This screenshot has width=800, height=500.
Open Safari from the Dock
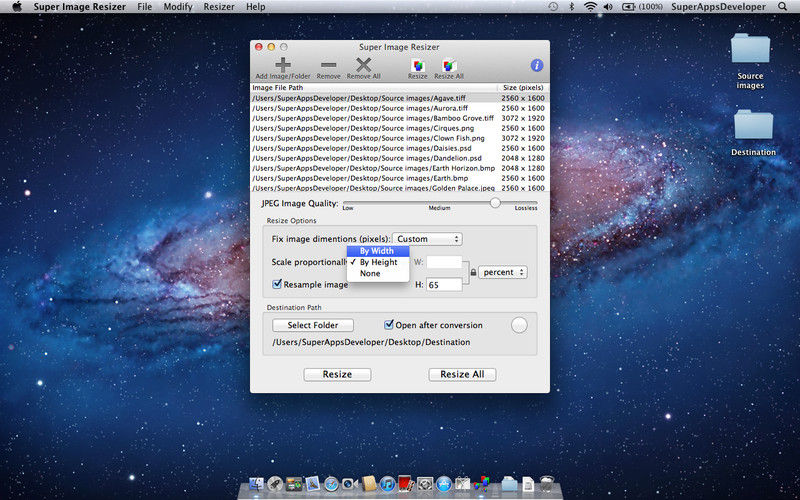[x=331, y=484]
